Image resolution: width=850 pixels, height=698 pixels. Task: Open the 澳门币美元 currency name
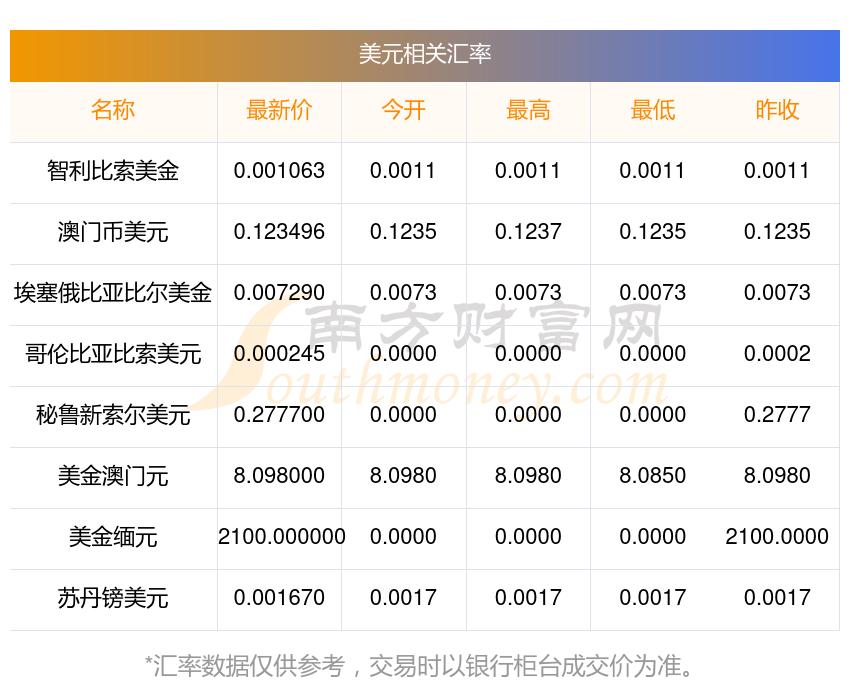[113, 232]
